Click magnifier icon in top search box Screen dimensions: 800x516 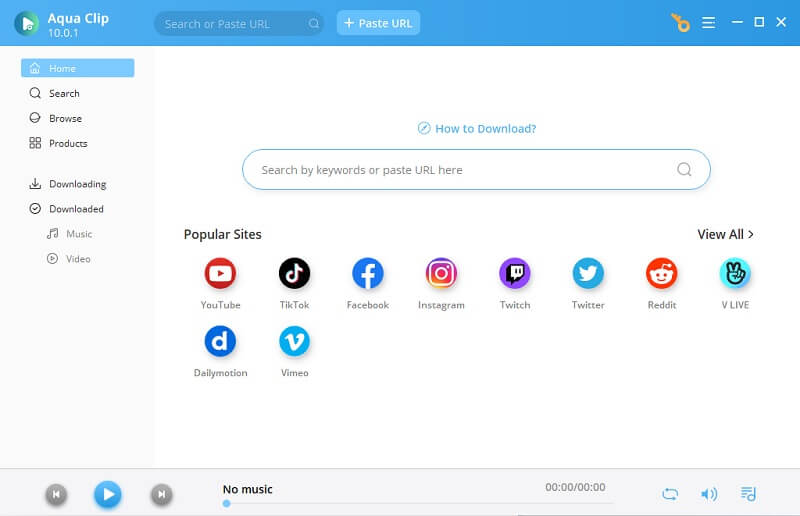pos(314,23)
